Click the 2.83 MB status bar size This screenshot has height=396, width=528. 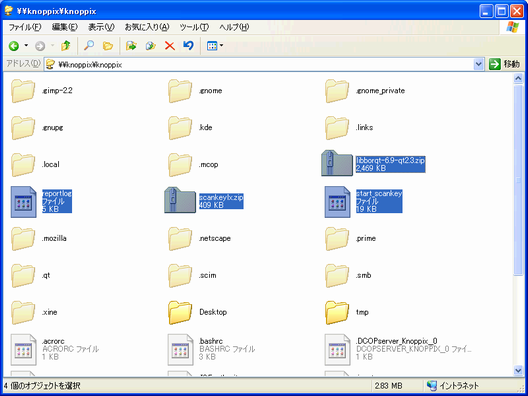388,386
